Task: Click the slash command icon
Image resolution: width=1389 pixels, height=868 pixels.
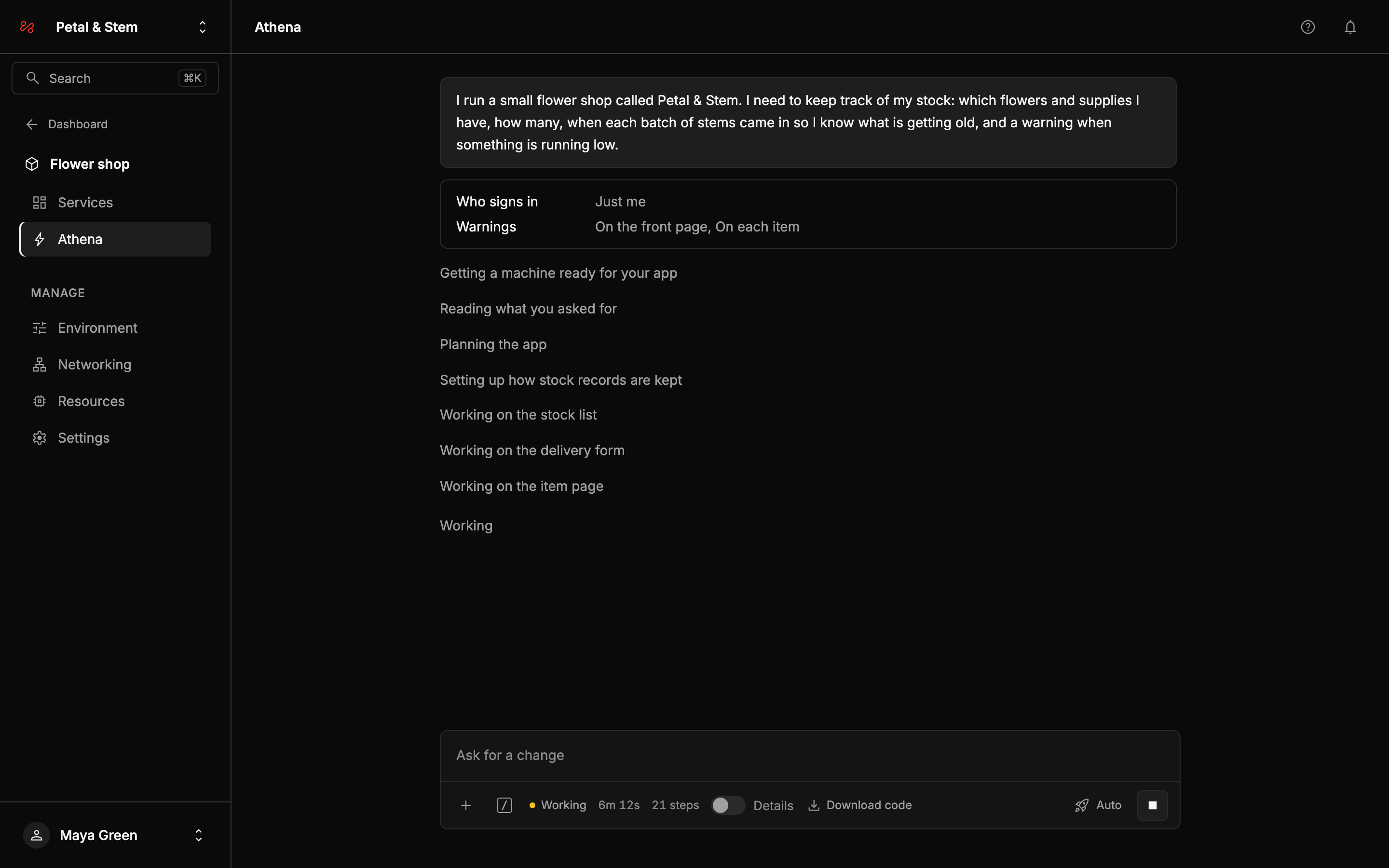Action: [x=504, y=805]
